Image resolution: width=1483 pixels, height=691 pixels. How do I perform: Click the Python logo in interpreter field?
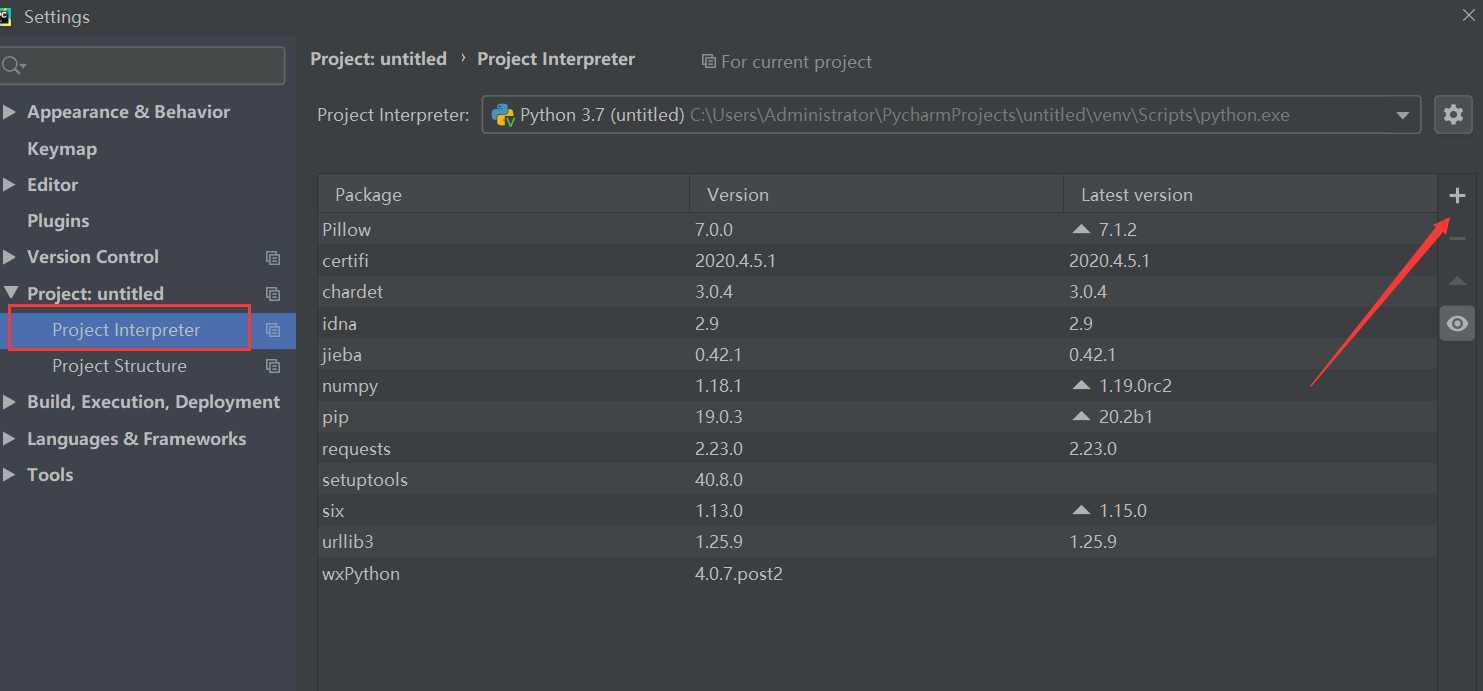(x=503, y=115)
